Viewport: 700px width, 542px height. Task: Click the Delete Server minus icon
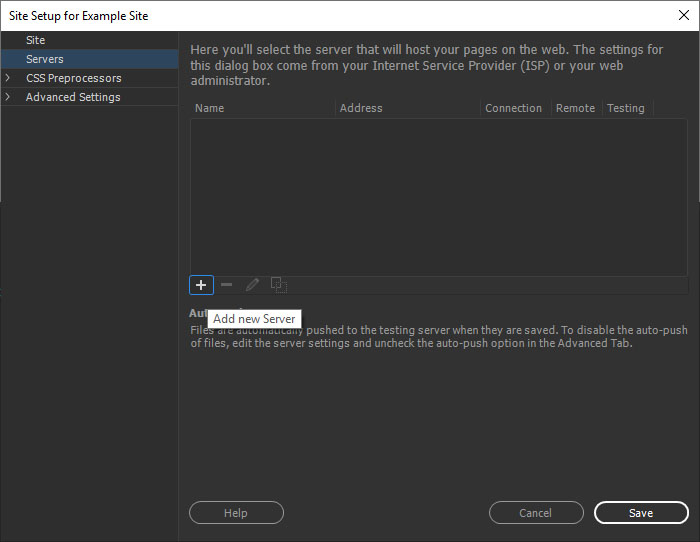(227, 285)
